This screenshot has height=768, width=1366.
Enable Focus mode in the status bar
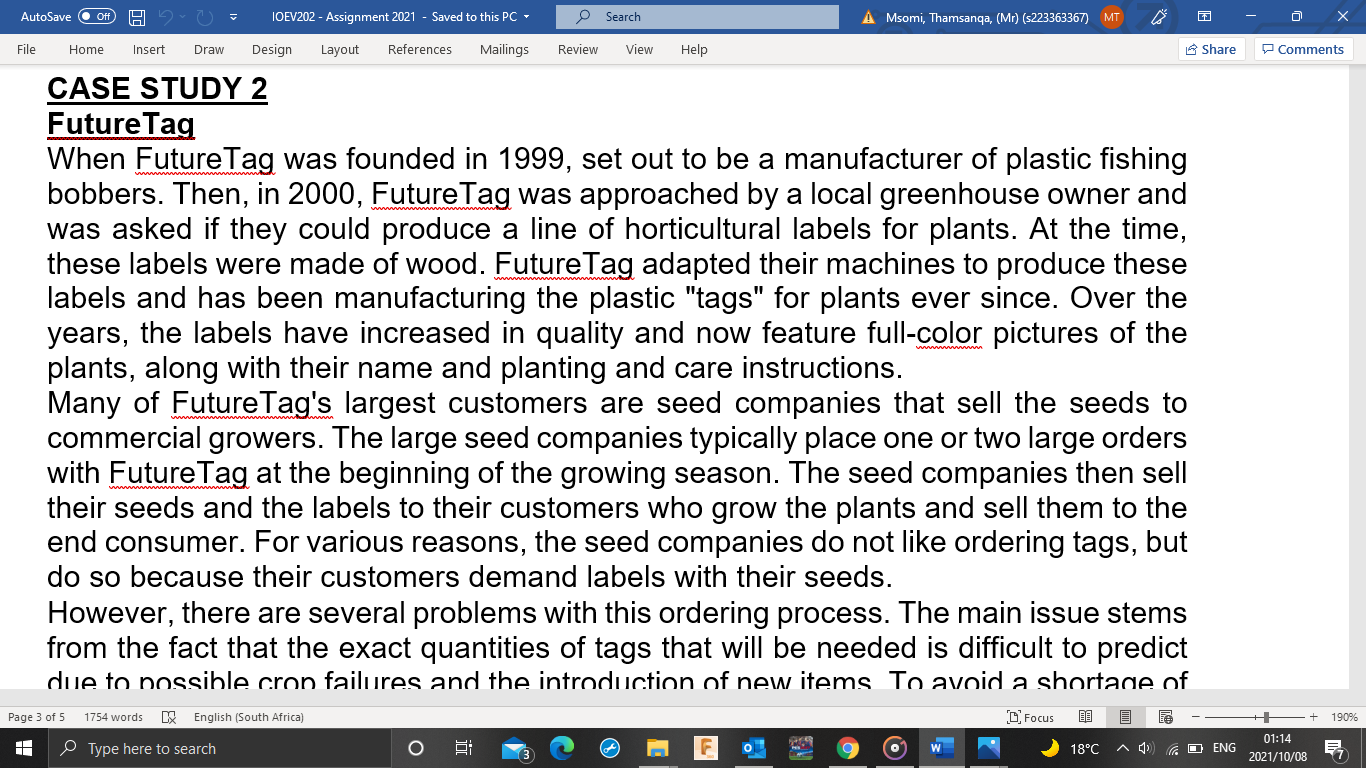point(1030,717)
